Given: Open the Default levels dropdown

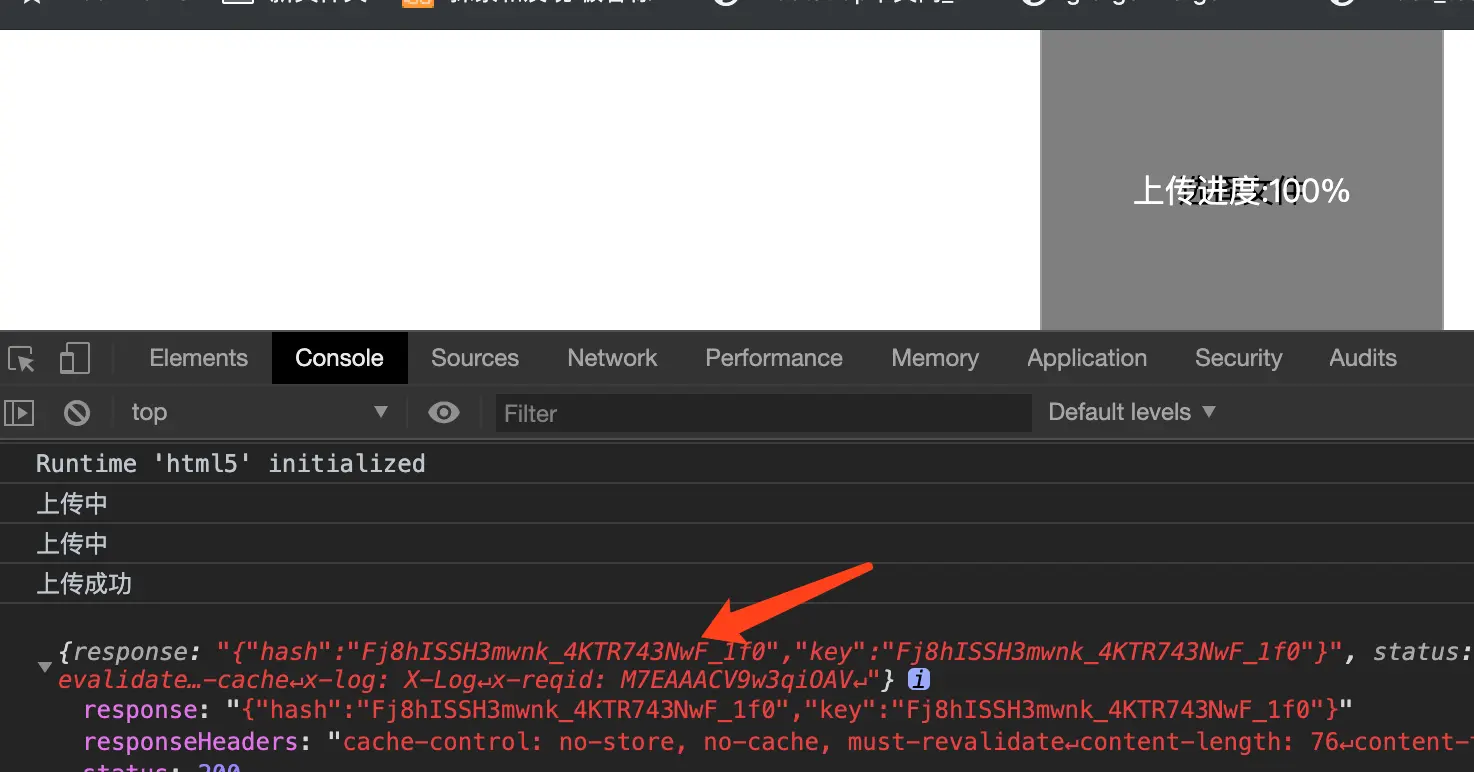Looking at the screenshot, I should [1132, 412].
